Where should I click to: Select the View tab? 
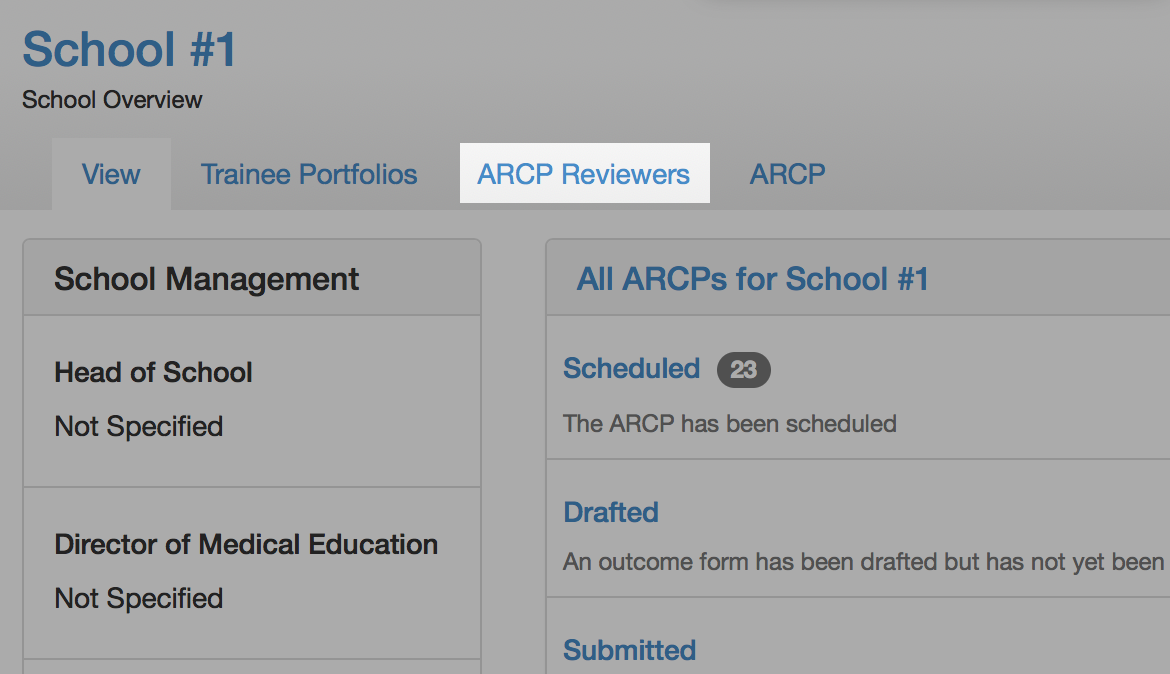pyautogui.click(x=111, y=174)
